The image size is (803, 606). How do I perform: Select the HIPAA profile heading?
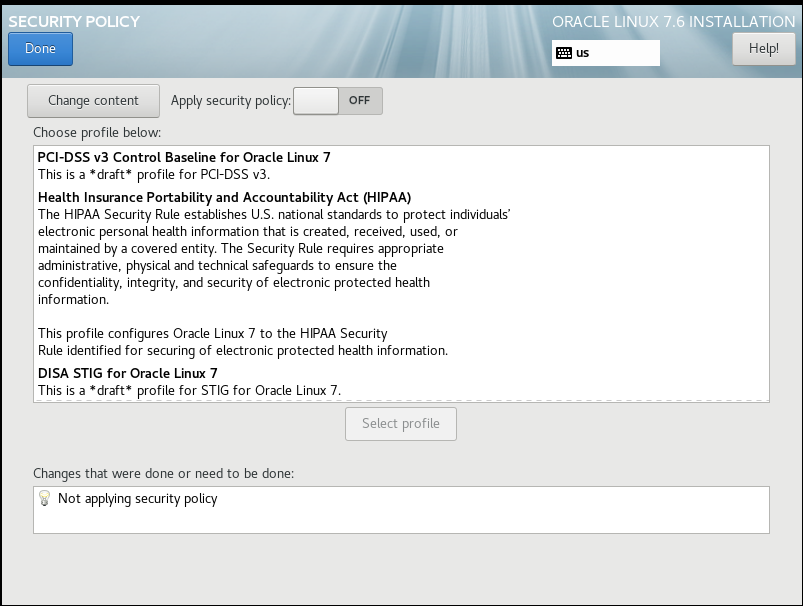224,197
